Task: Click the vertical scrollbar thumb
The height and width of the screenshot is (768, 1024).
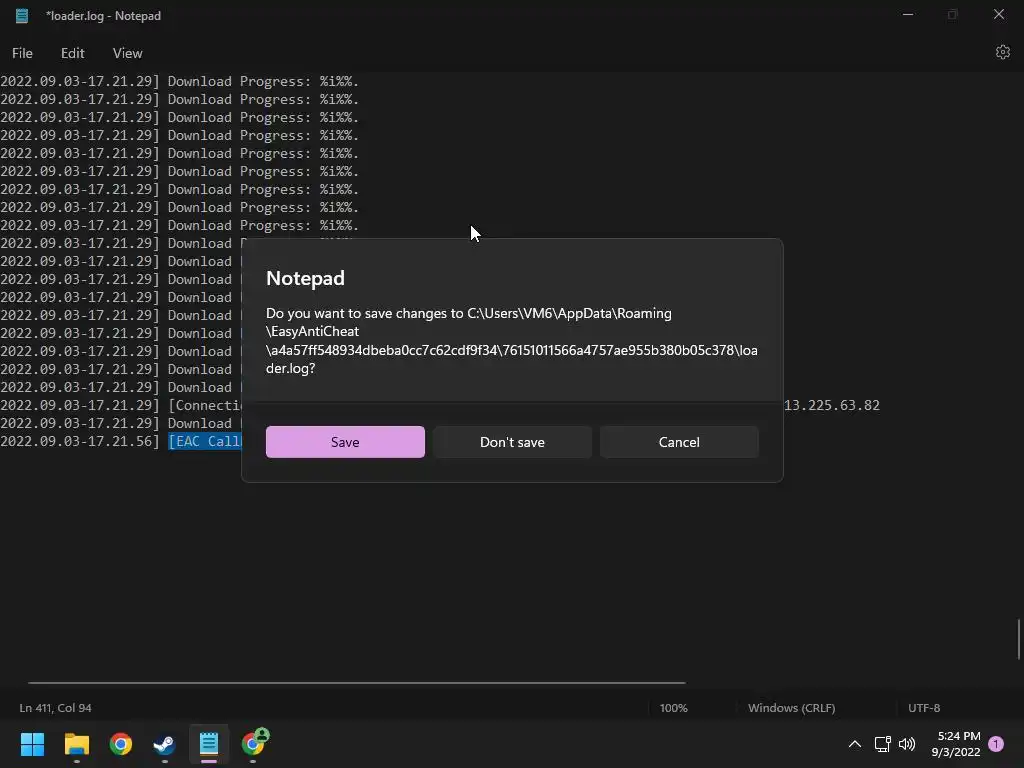Action: coord(1018,639)
